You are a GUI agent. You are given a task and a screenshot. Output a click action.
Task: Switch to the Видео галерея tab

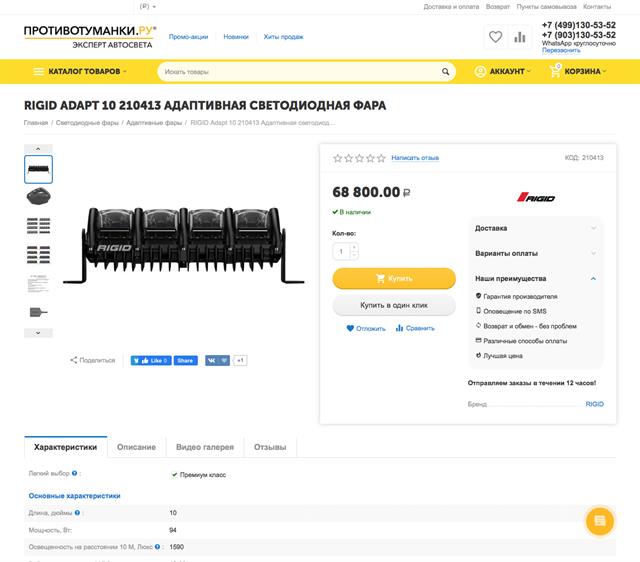coord(204,447)
